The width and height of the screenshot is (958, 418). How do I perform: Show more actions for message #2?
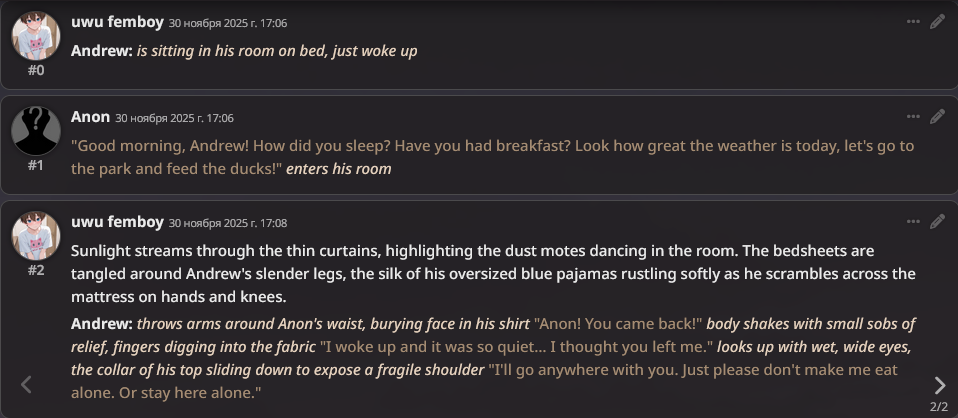pos(912,221)
